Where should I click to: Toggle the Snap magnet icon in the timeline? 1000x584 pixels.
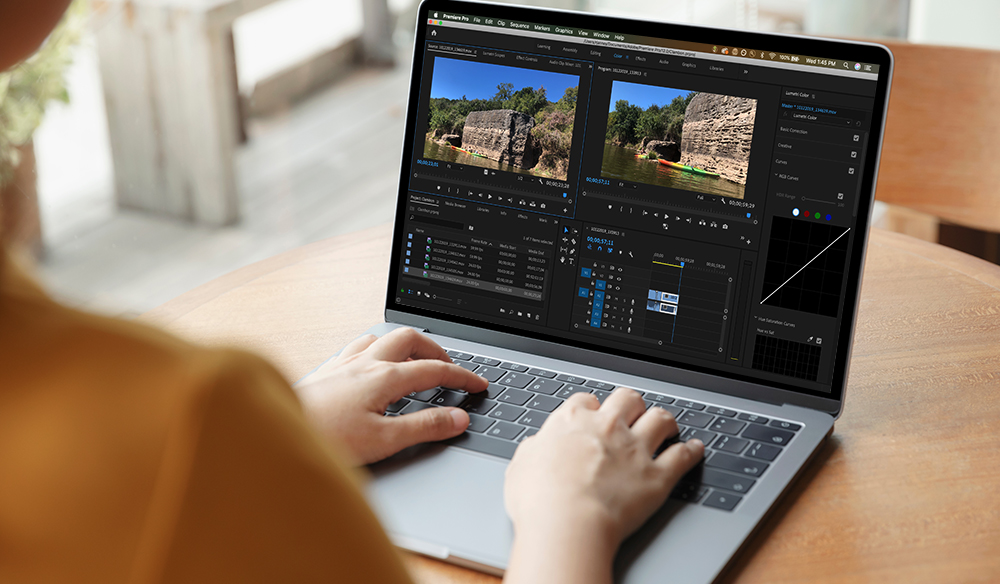[x=600, y=248]
